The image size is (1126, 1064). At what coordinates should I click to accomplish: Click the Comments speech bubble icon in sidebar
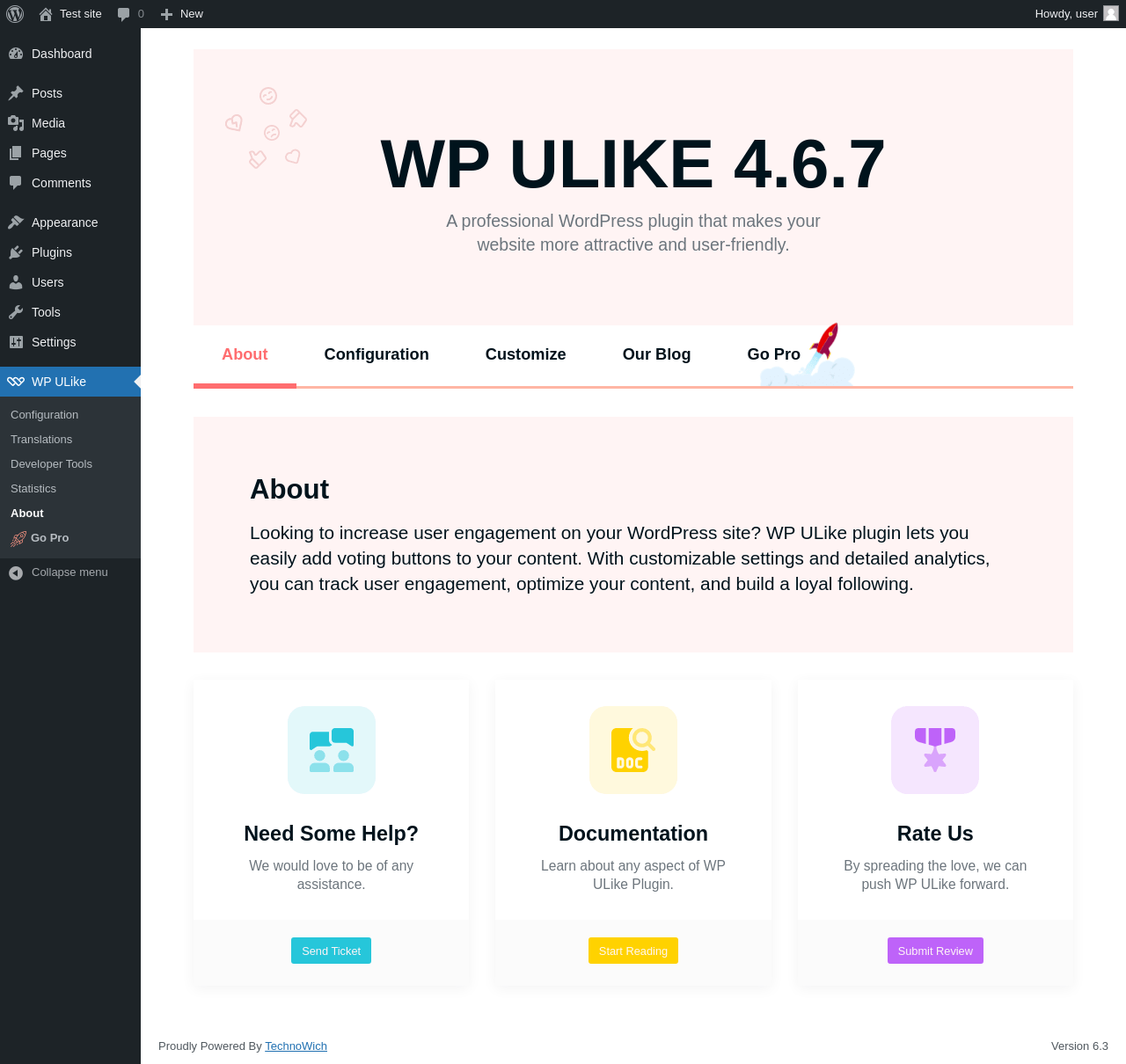pyautogui.click(x=16, y=183)
